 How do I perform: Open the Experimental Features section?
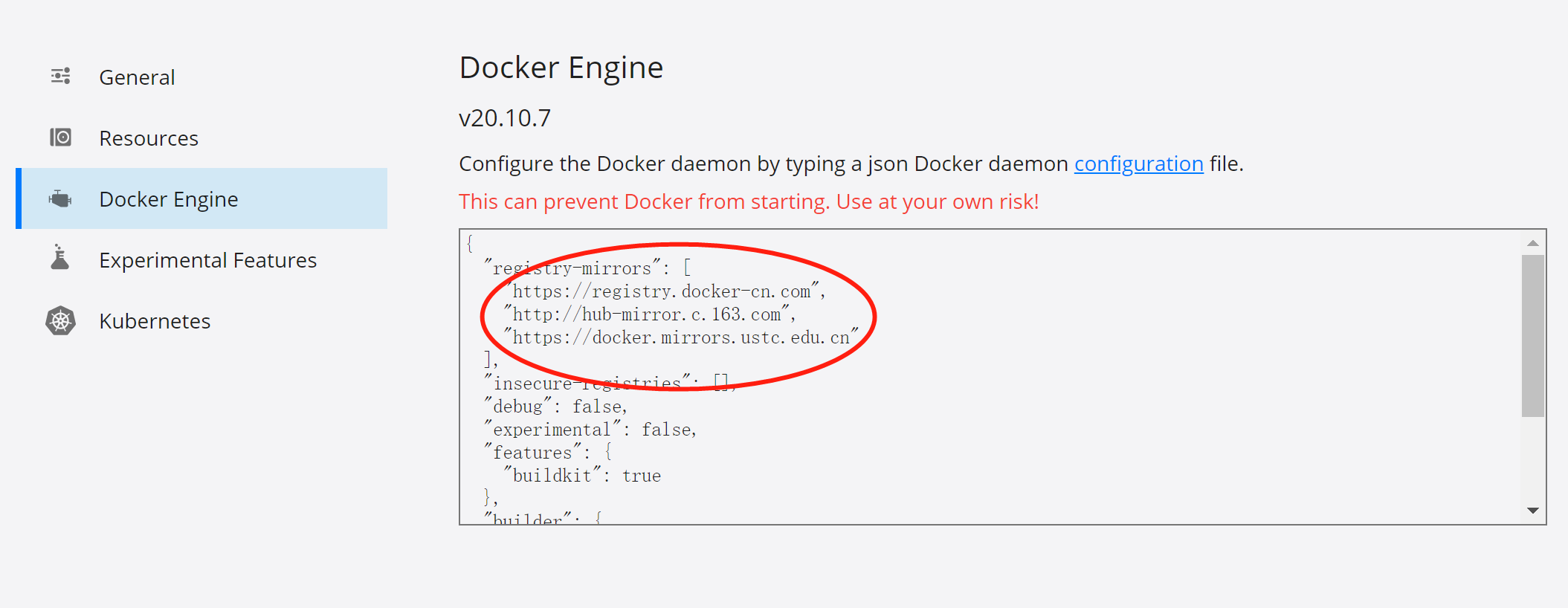(x=208, y=259)
